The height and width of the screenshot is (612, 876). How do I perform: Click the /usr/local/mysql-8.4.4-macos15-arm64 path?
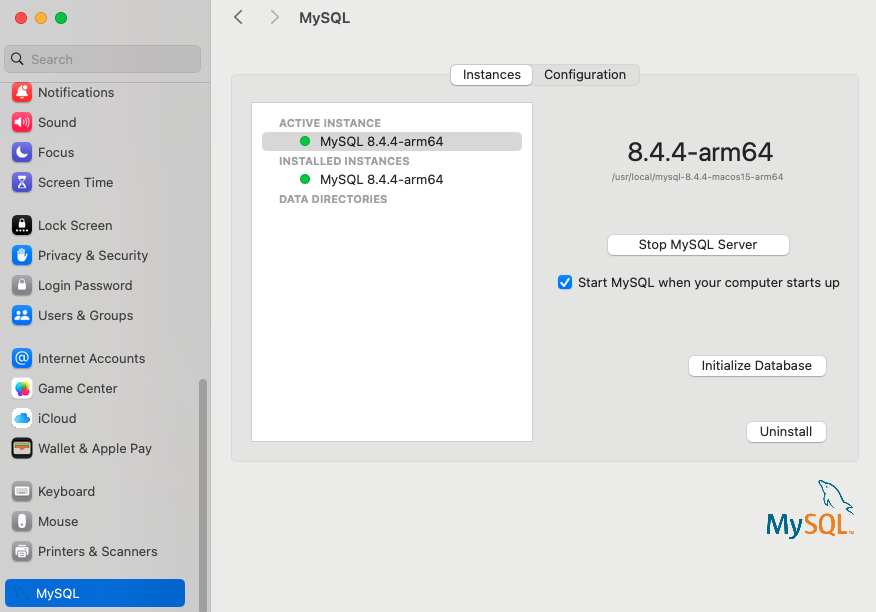[x=697, y=177]
